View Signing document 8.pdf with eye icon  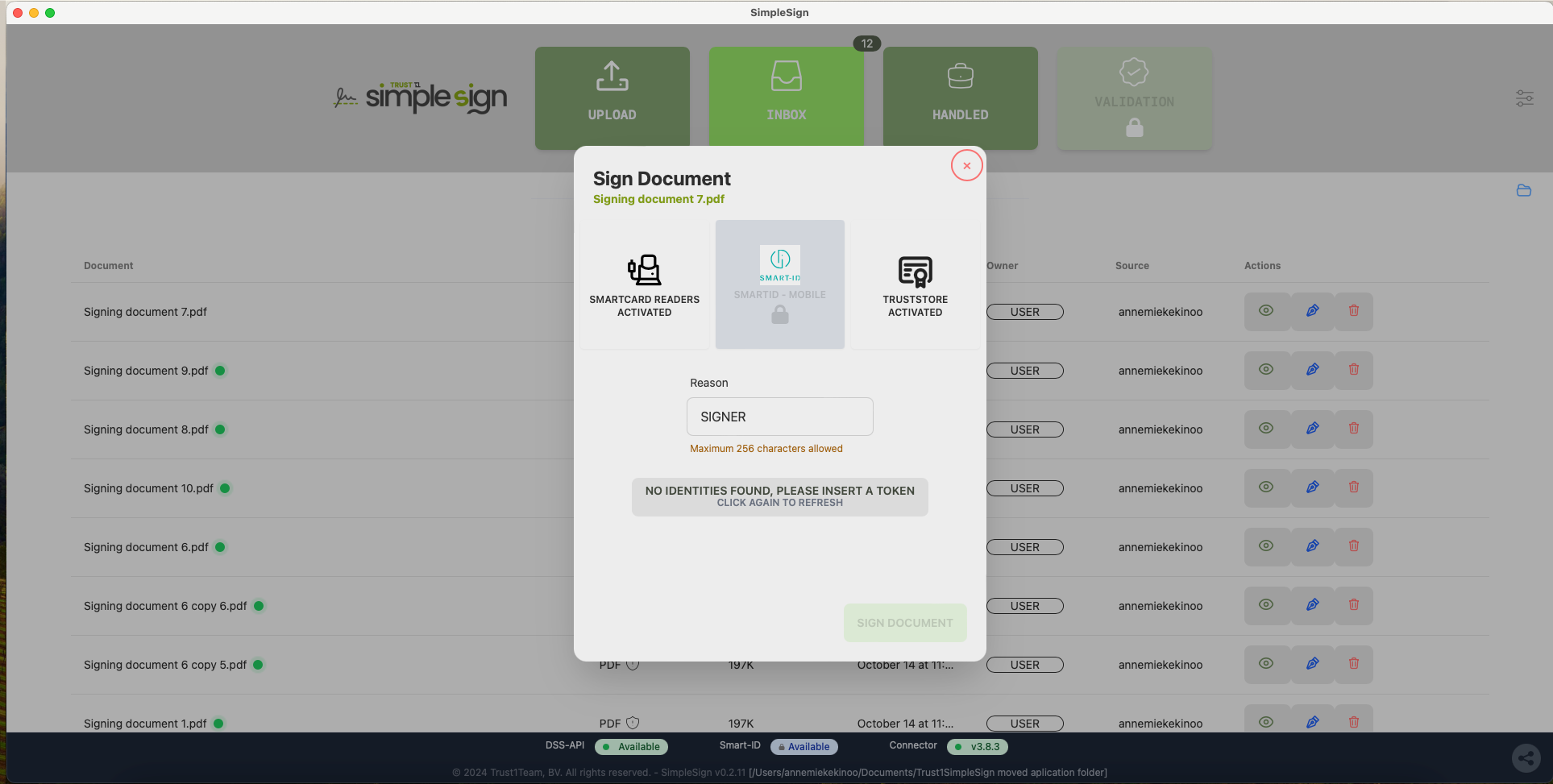1267,429
